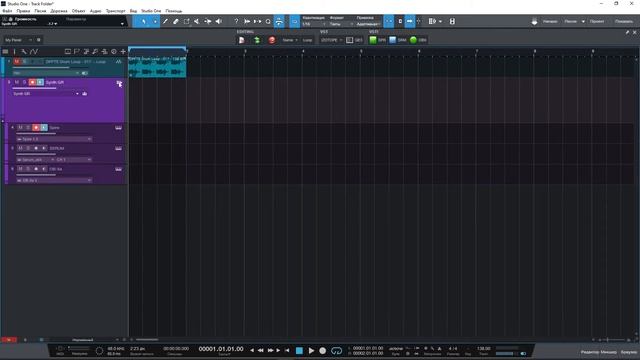640x360 pixels.
Task: Select the Mute tool
Action: [x=197, y=21]
